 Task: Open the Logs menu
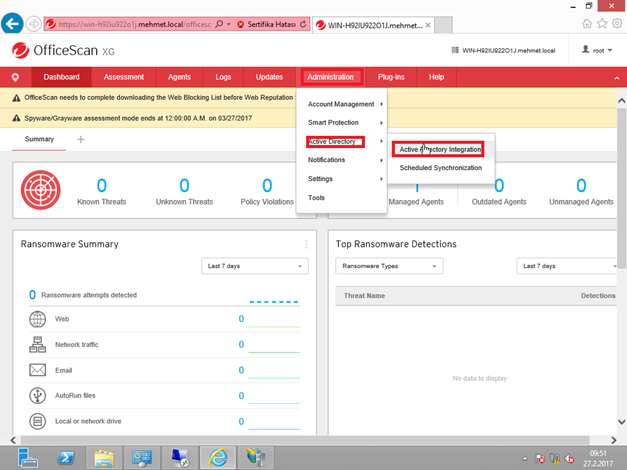[x=223, y=77]
